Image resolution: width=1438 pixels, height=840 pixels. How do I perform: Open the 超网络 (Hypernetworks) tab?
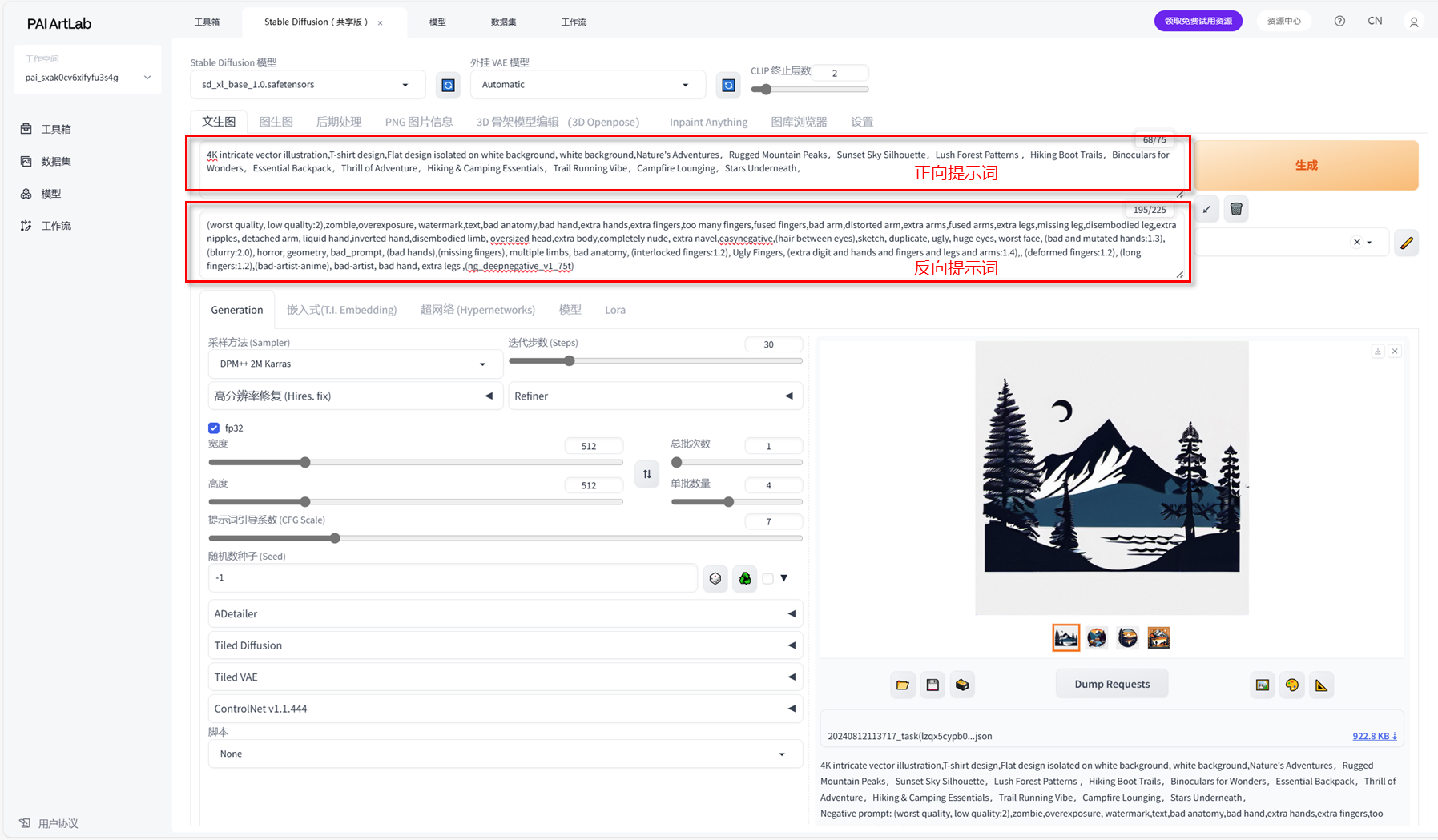[x=477, y=310]
